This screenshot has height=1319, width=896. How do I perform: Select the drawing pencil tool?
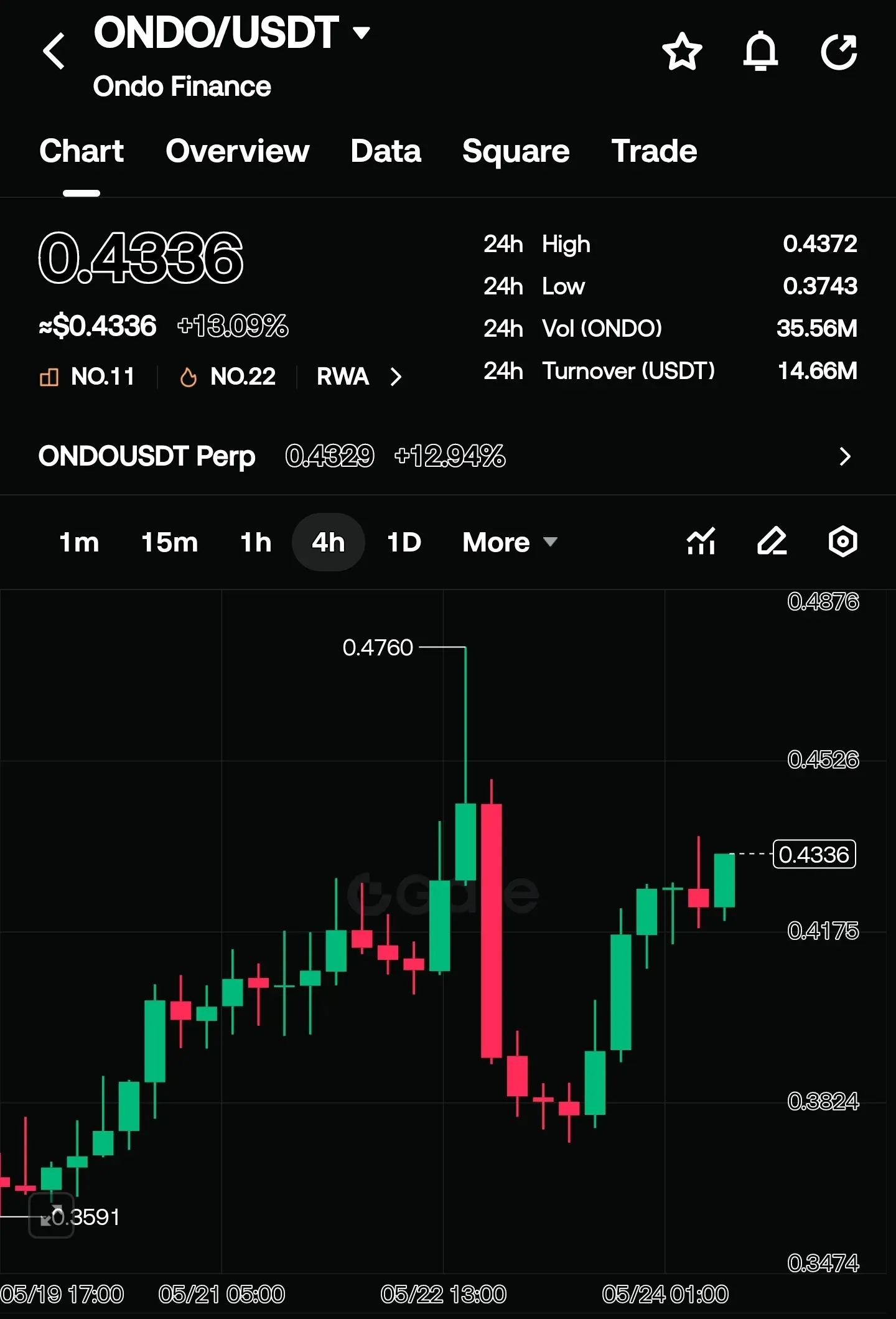point(772,541)
